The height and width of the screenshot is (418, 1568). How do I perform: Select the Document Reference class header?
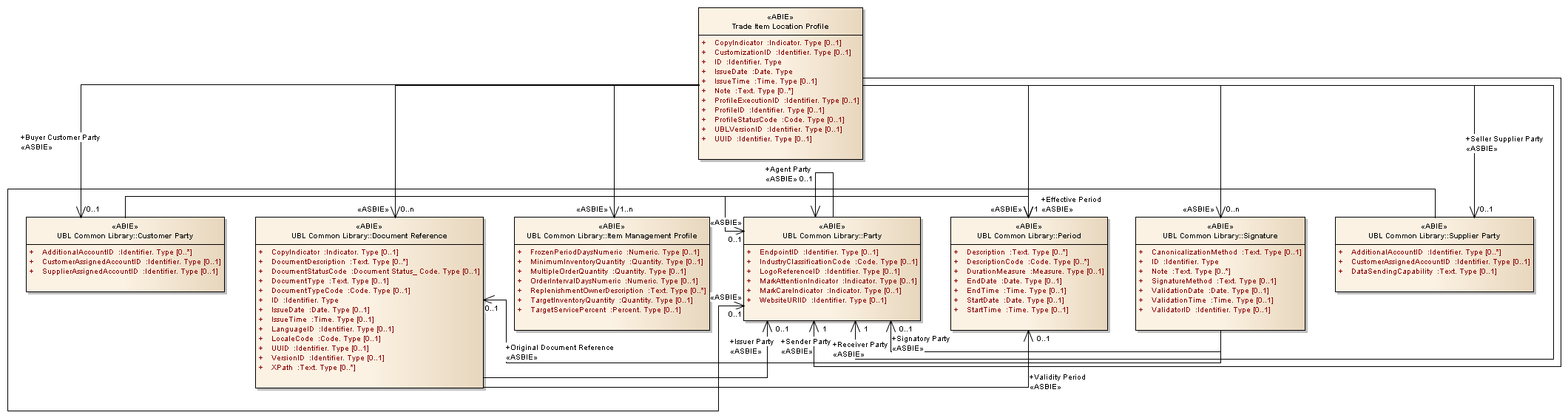point(369,236)
